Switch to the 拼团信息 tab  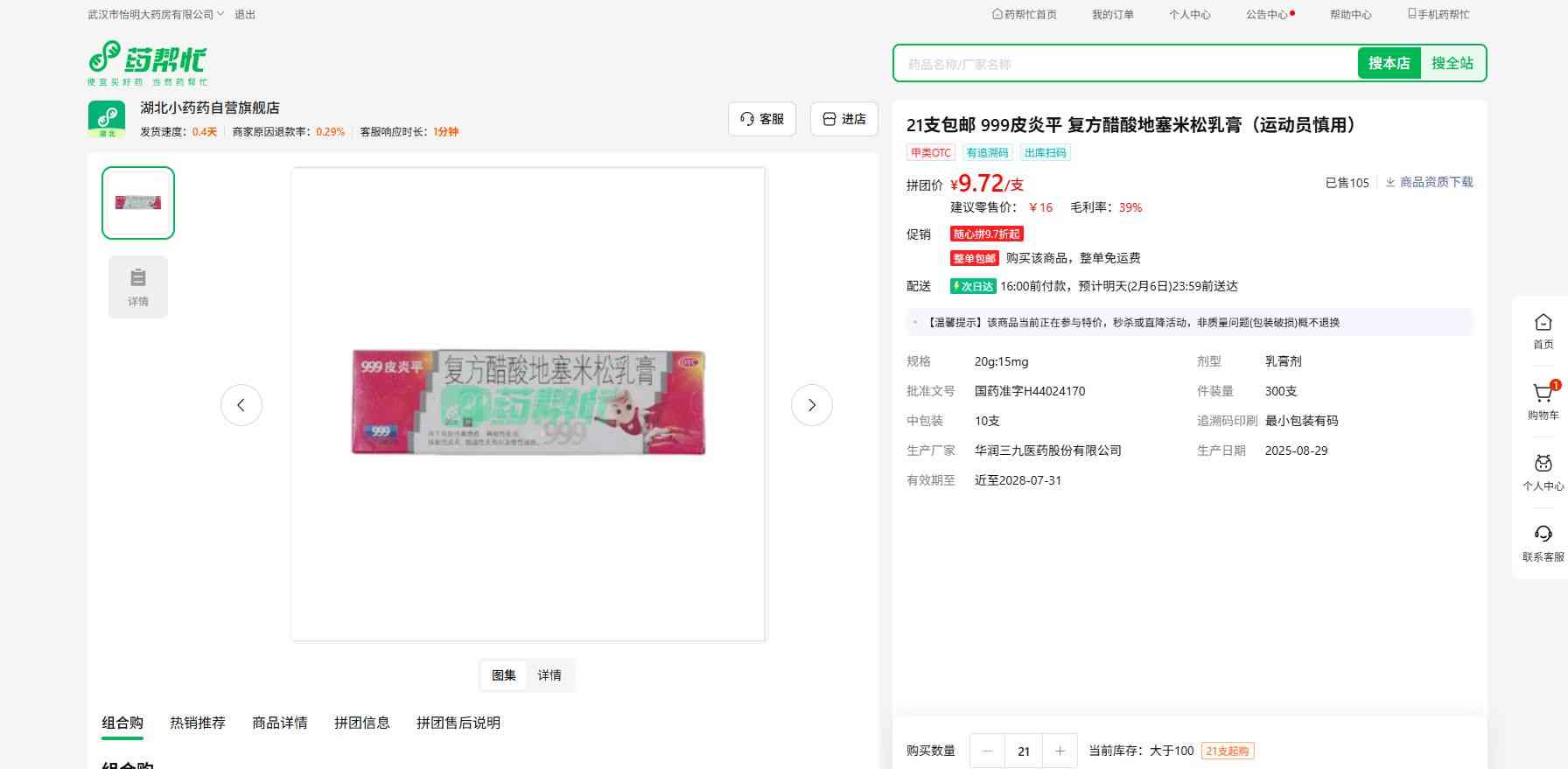361,723
